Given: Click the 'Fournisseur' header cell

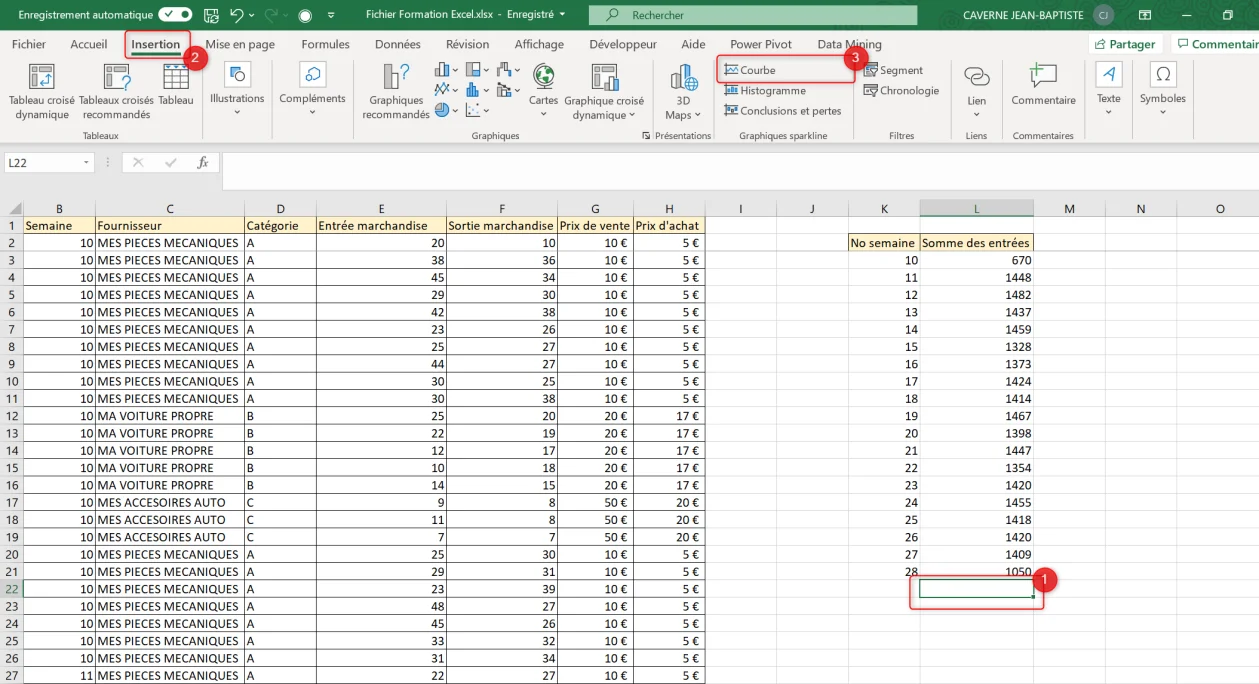Looking at the screenshot, I should pyautogui.click(x=170, y=226).
